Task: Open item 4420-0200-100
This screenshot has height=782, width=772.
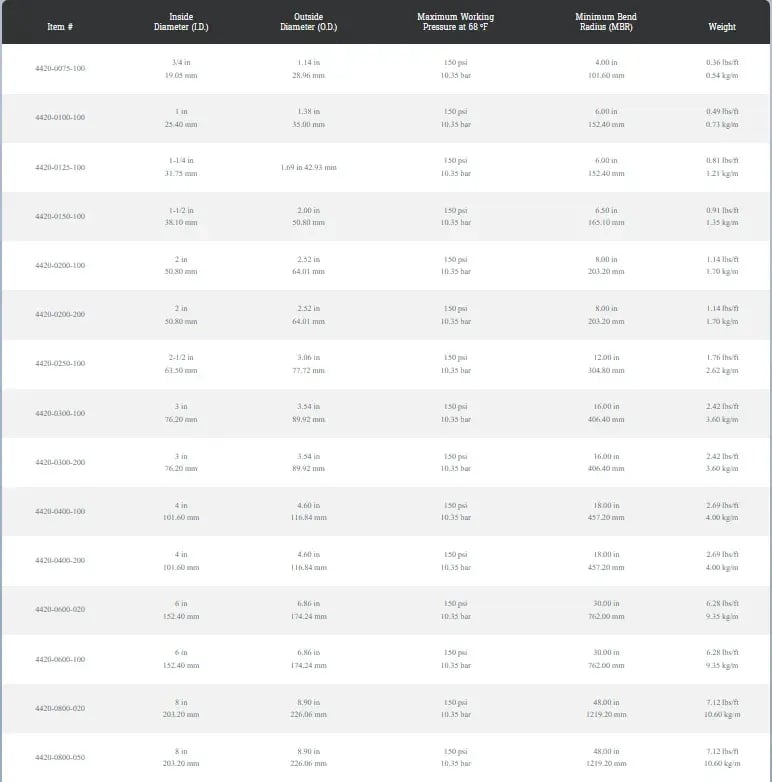Action: pos(60,265)
